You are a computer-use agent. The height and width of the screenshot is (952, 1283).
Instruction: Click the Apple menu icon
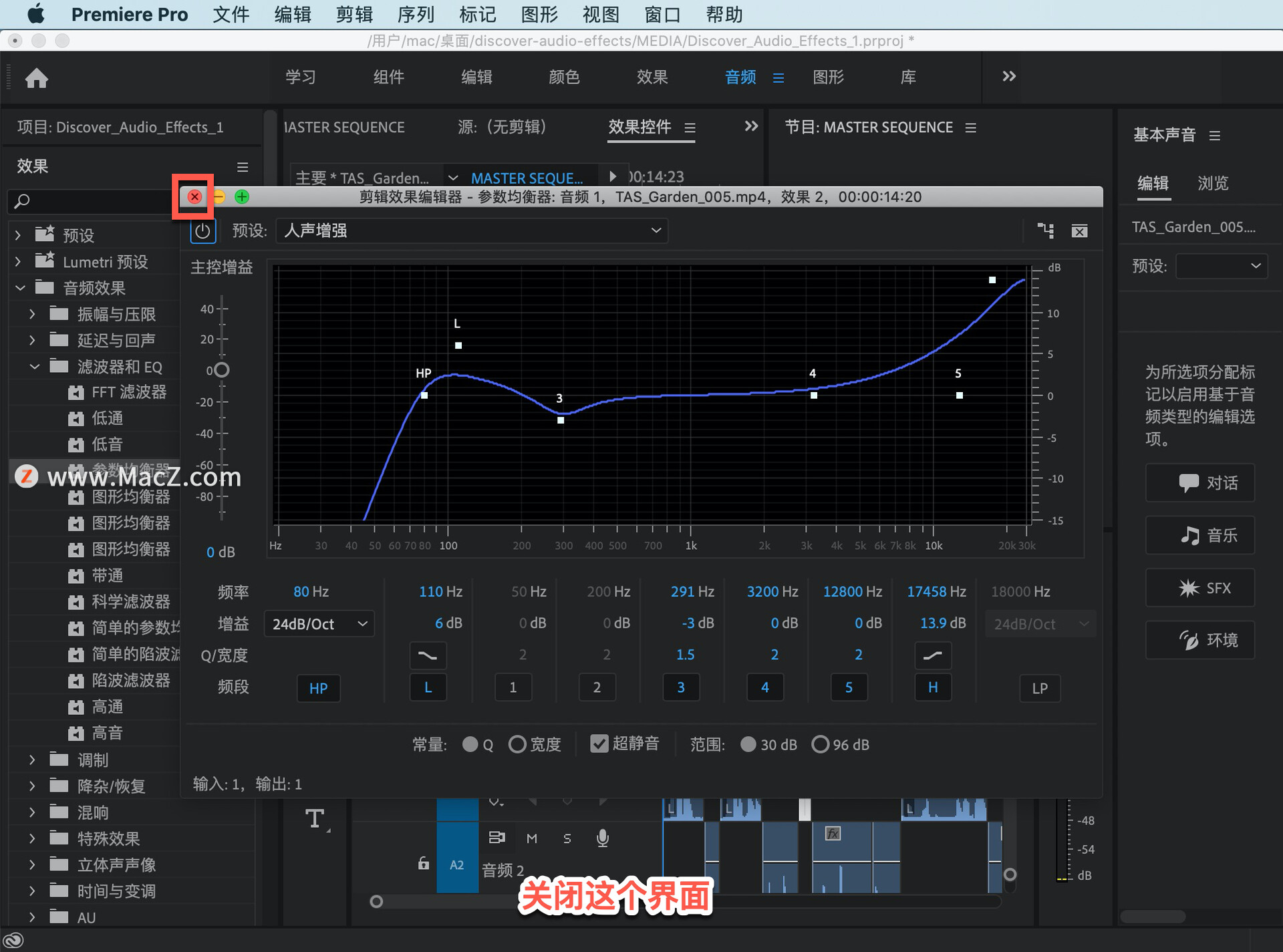[x=35, y=14]
